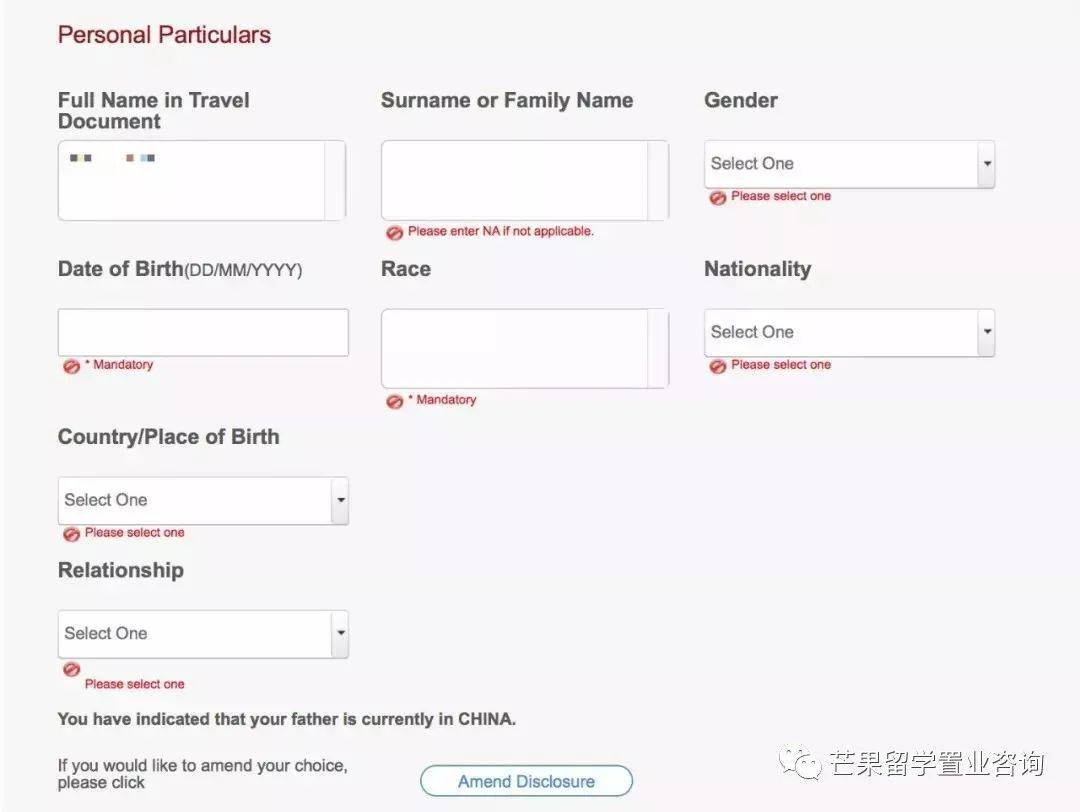The width and height of the screenshot is (1080, 812).
Task: Open the Gender dropdown
Action: (849, 164)
